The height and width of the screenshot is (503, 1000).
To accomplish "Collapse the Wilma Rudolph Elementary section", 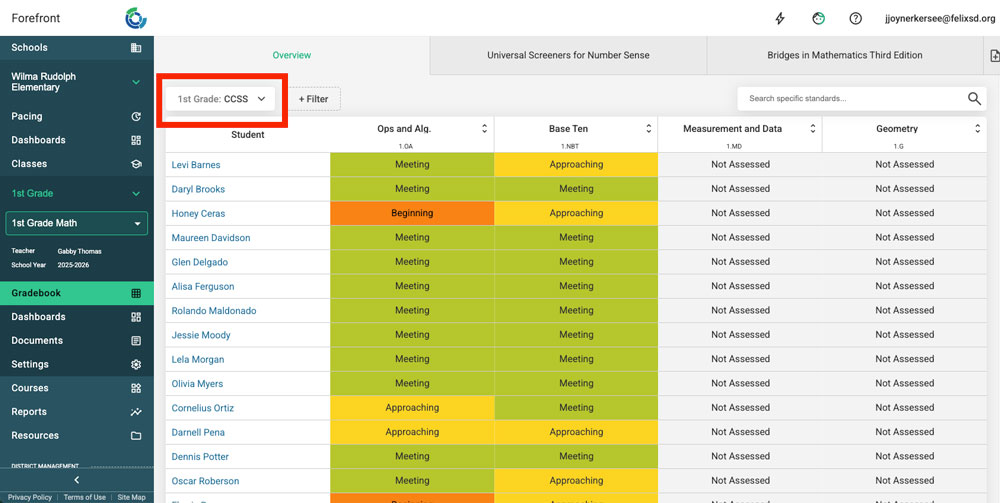I will pos(136,82).
